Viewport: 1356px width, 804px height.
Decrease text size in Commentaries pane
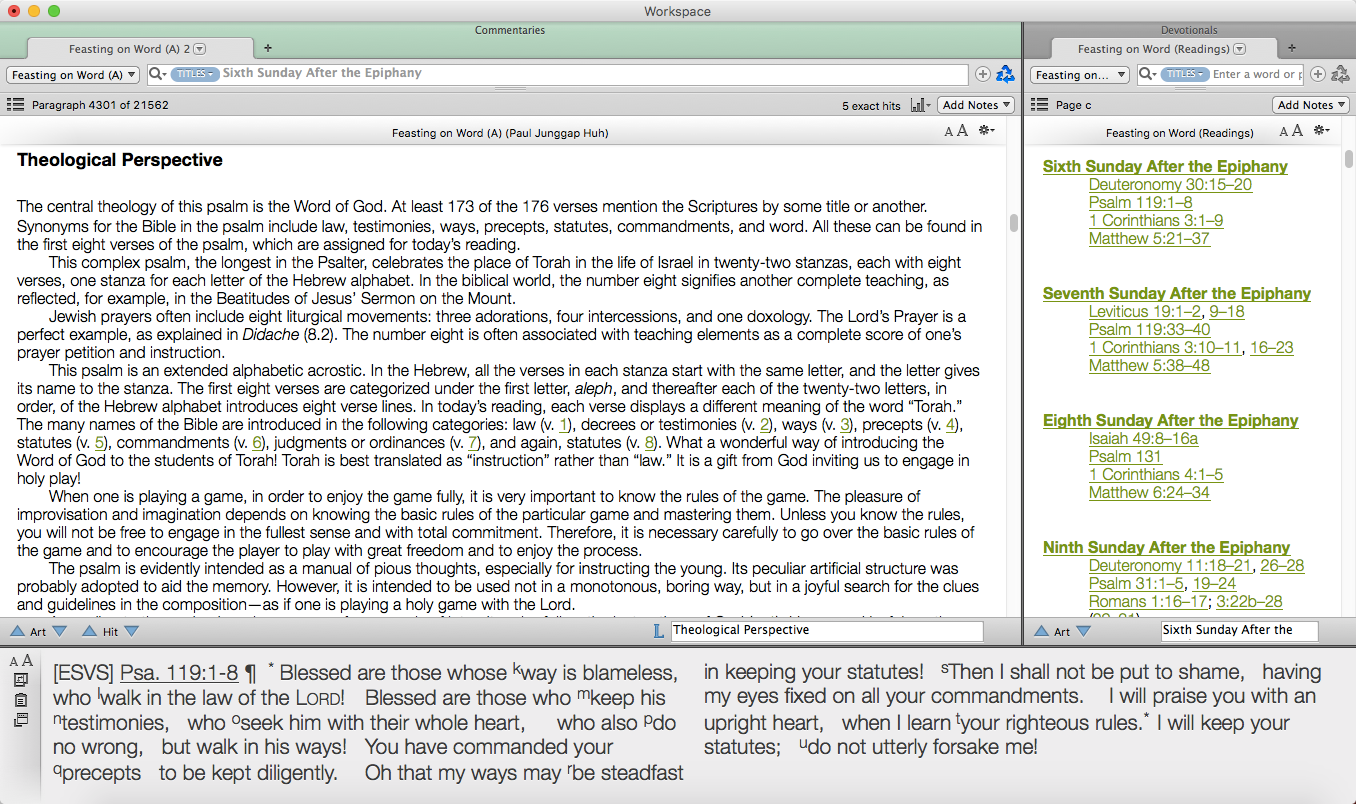click(948, 132)
